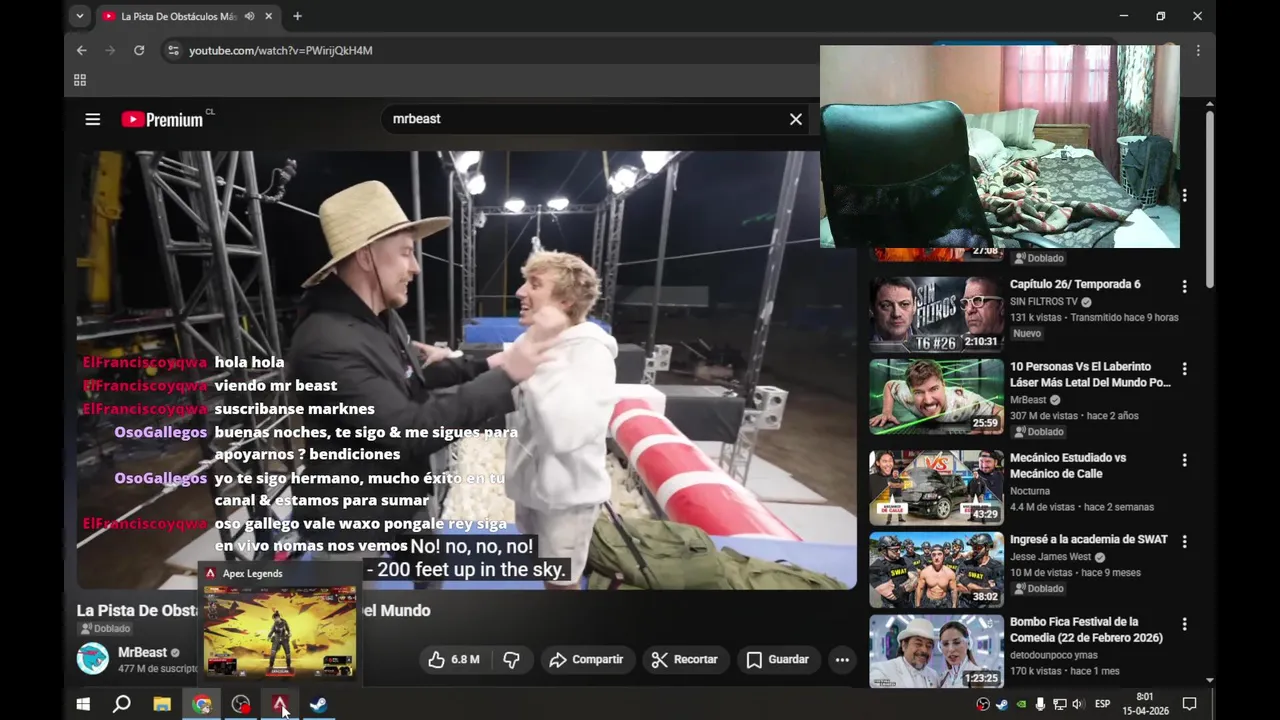1280x720 pixels.
Task: Click the video player area
Action: (466, 370)
